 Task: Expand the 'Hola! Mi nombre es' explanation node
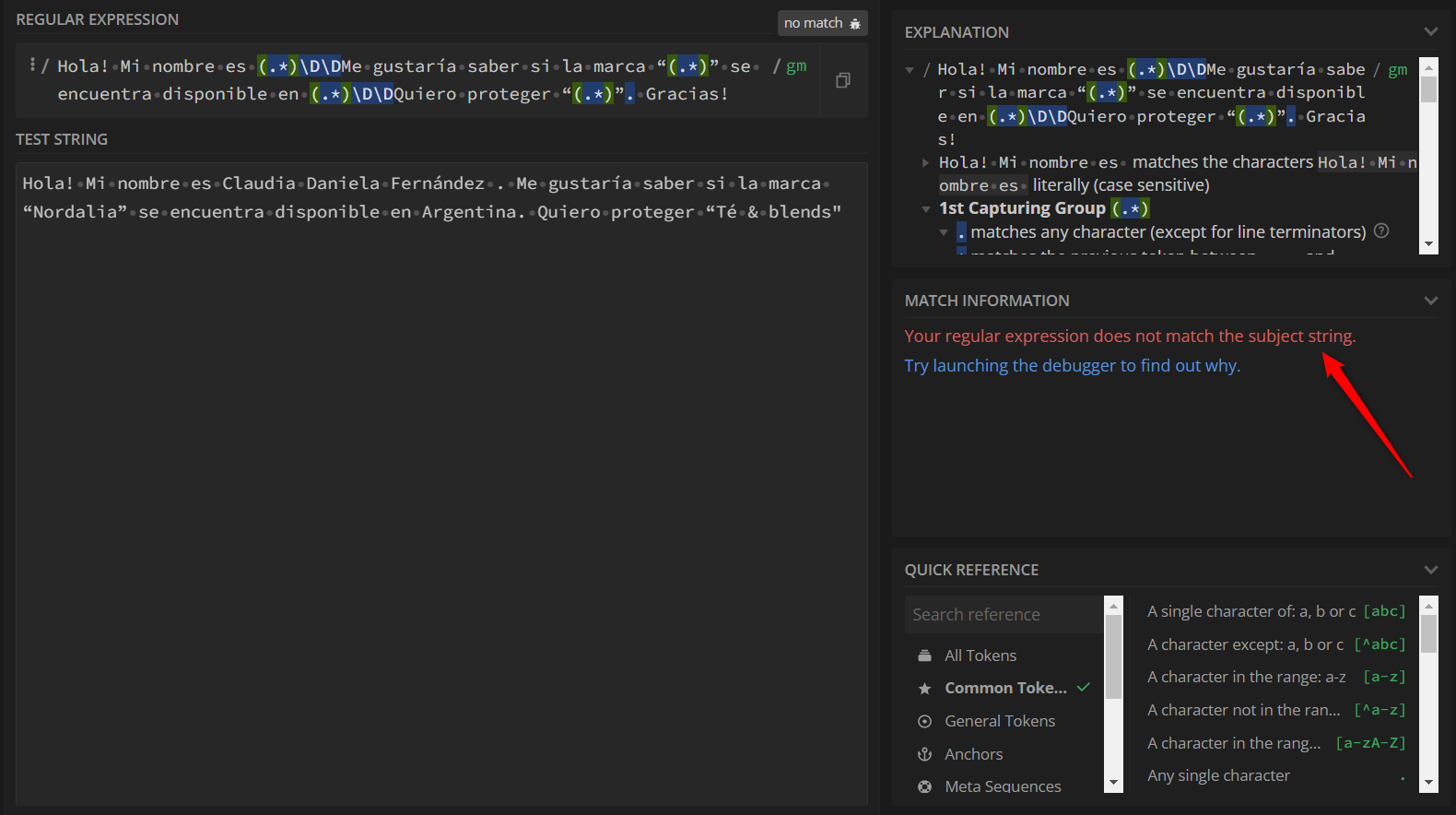(926, 162)
